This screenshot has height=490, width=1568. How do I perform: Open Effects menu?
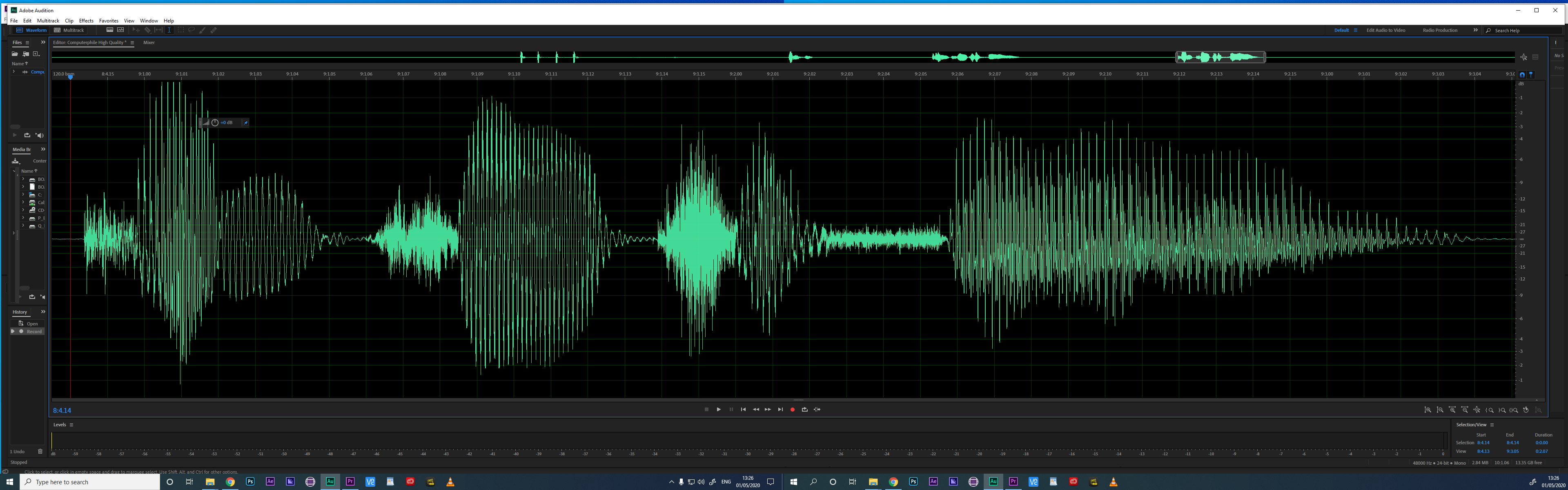[x=87, y=21]
